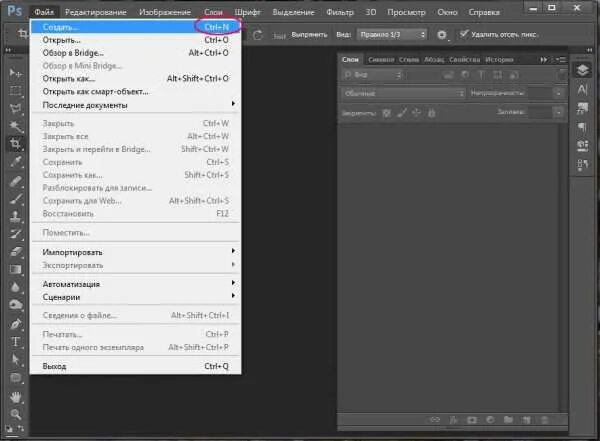Toggle filter for type layers

pos(481,75)
